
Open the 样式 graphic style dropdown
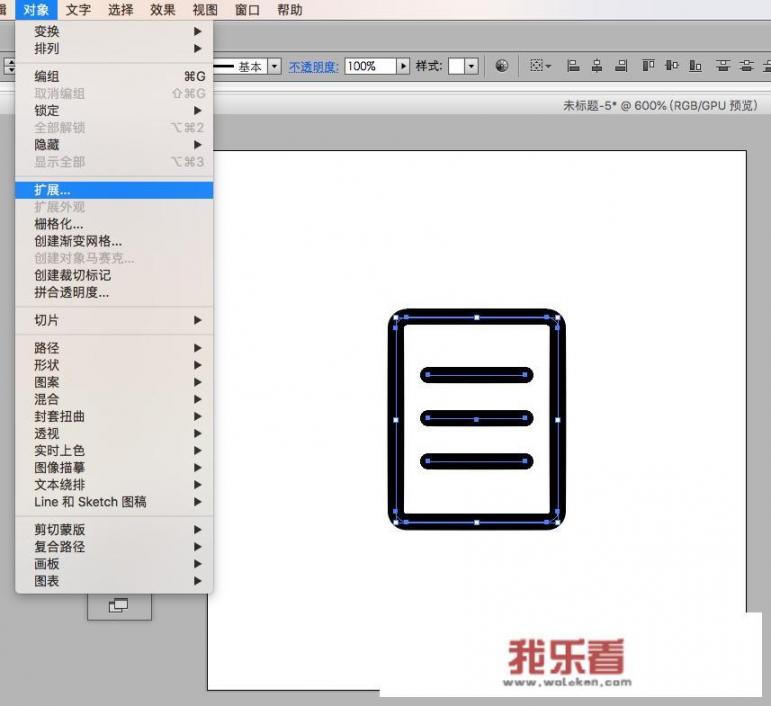tap(472, 66)
